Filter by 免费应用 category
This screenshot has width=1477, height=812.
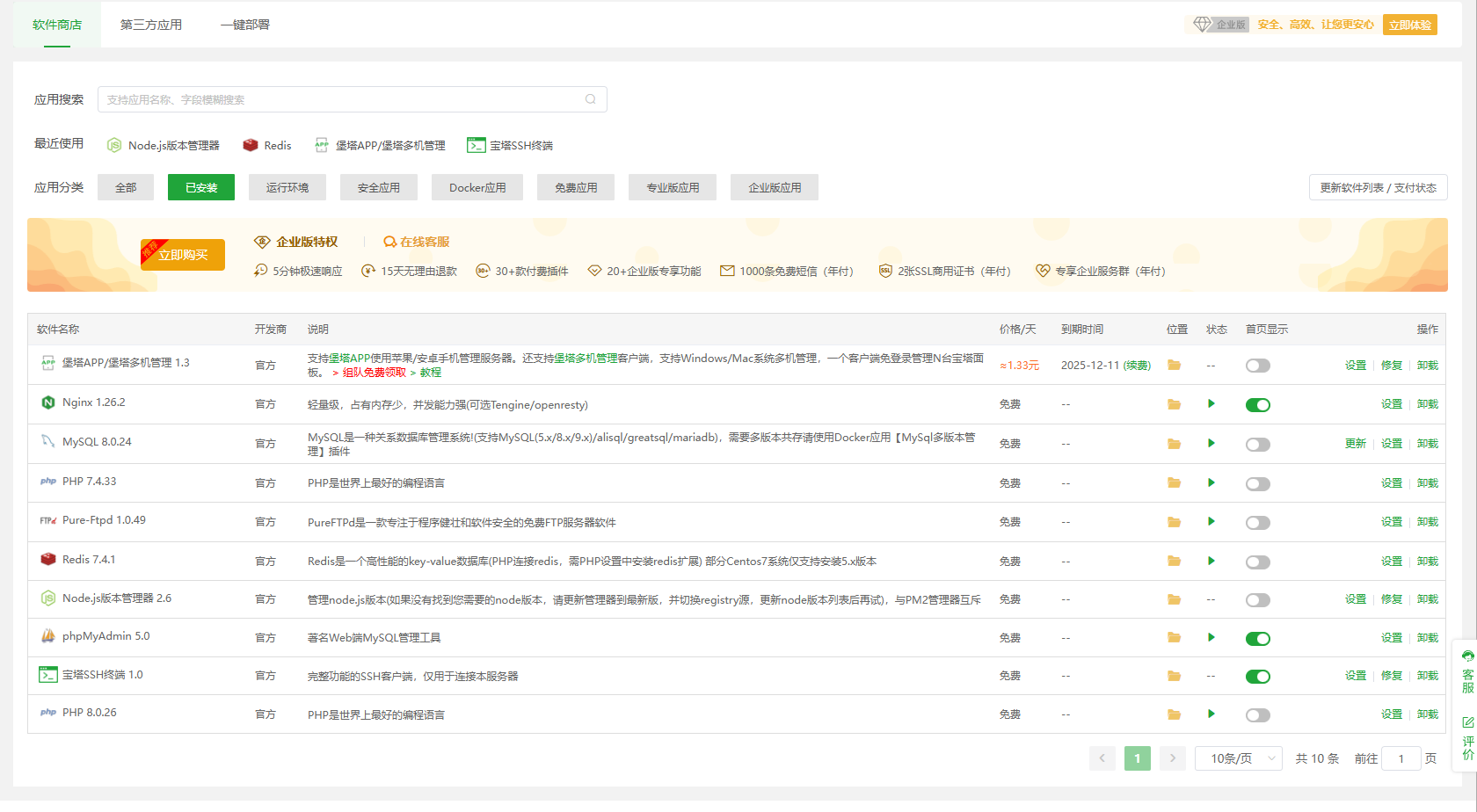[576, 187]
